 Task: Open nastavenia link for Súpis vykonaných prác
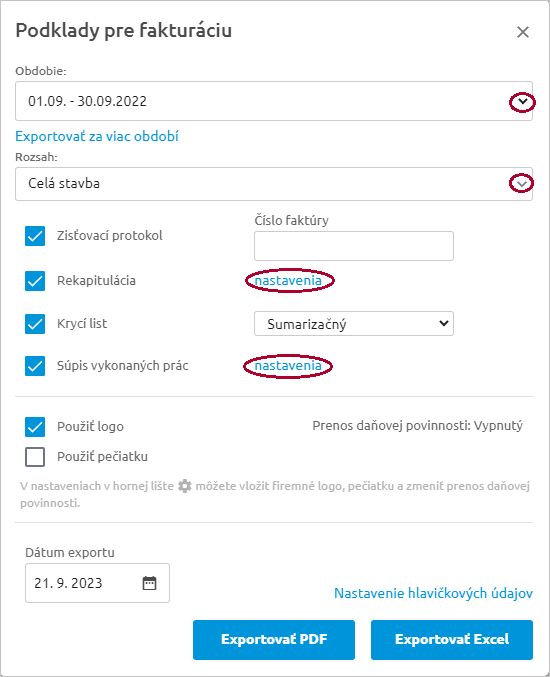pyautogui.click(x=288, y=366)
